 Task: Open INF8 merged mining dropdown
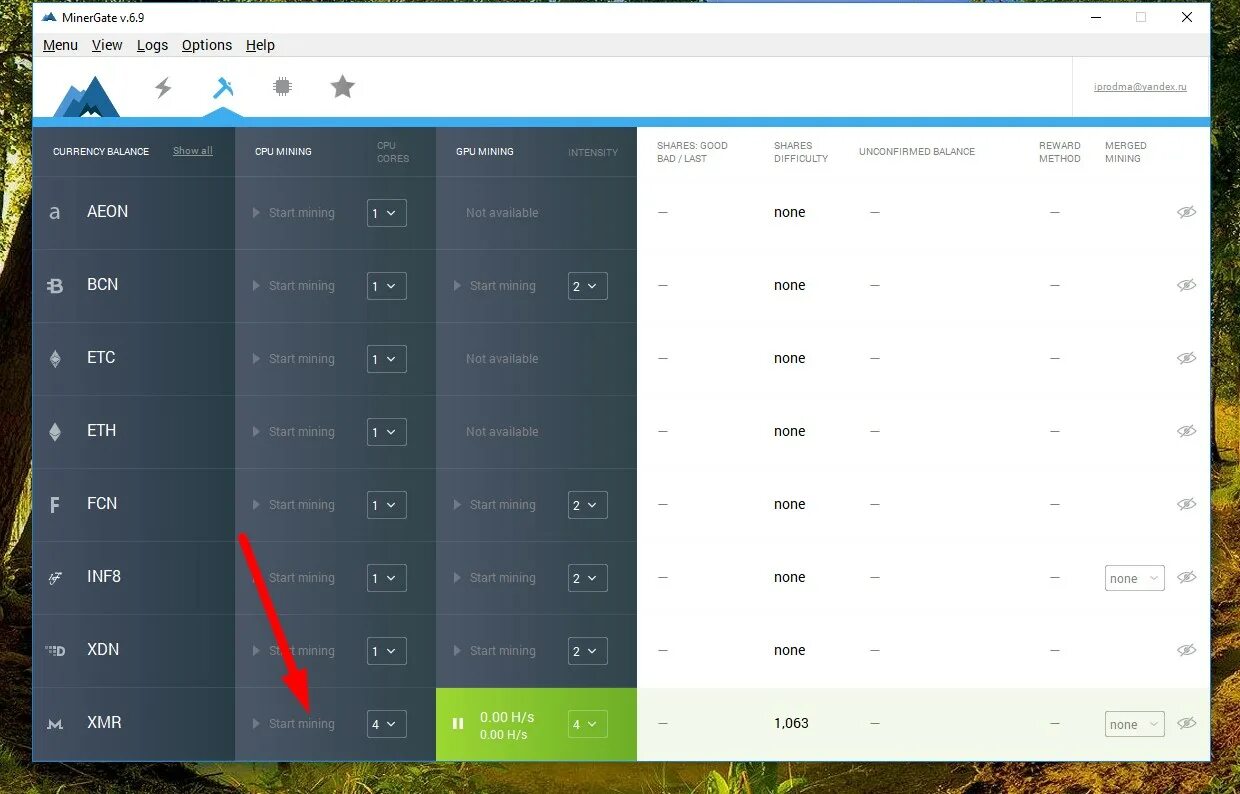pos(1134,578)
